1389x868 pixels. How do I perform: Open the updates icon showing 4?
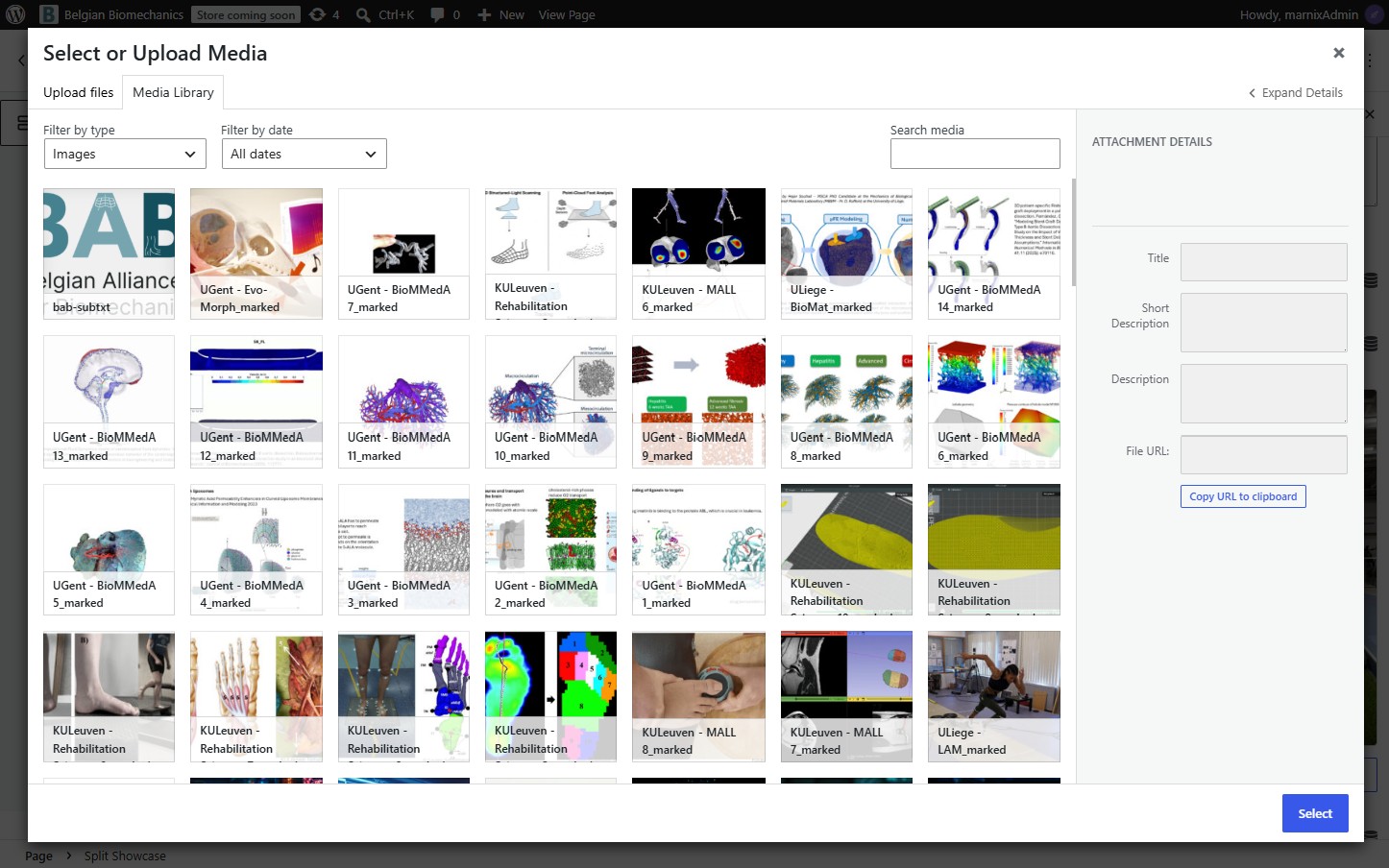[x=324, y=14]
